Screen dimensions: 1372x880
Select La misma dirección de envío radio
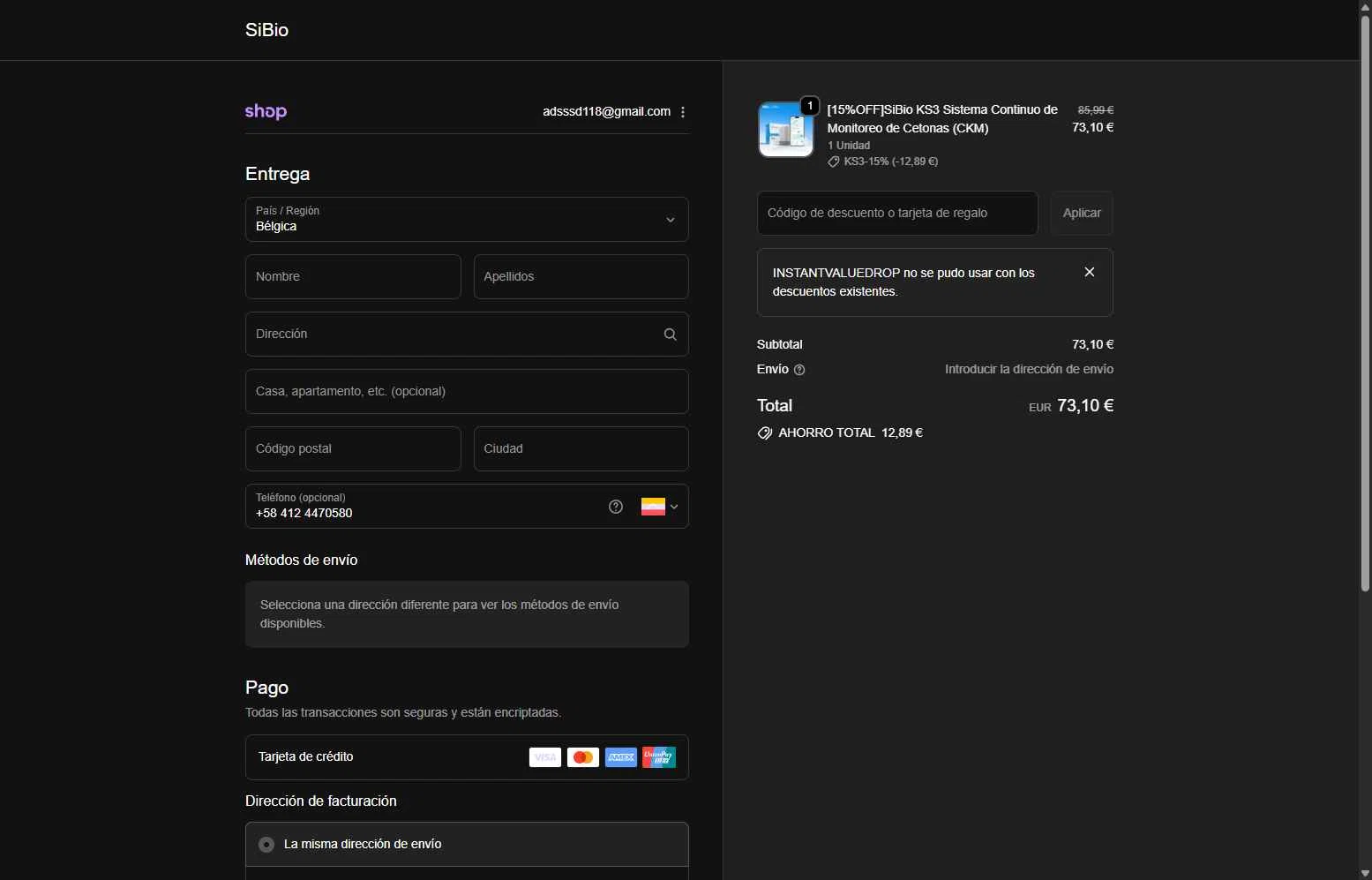click(266, 845)
